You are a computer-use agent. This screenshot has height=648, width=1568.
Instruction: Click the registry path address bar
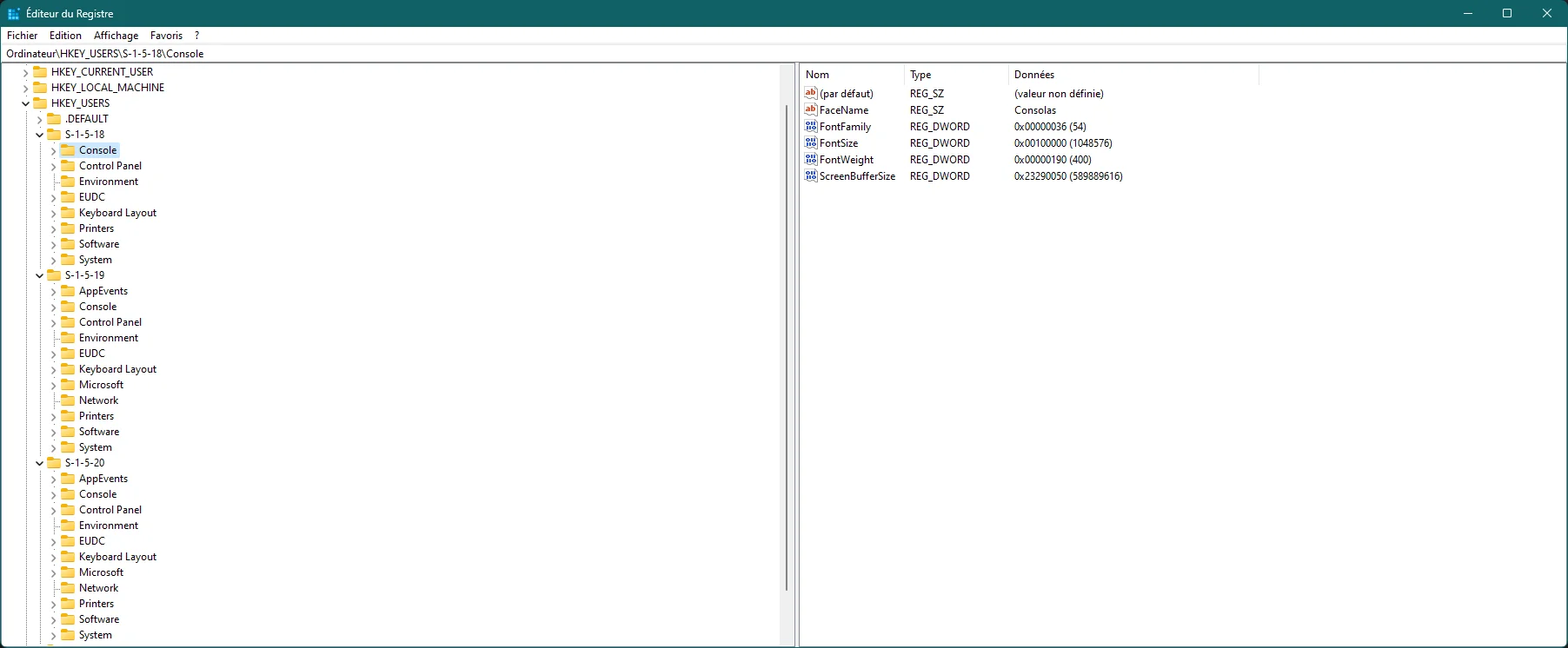pyautogui.click(x=784, y=53)
